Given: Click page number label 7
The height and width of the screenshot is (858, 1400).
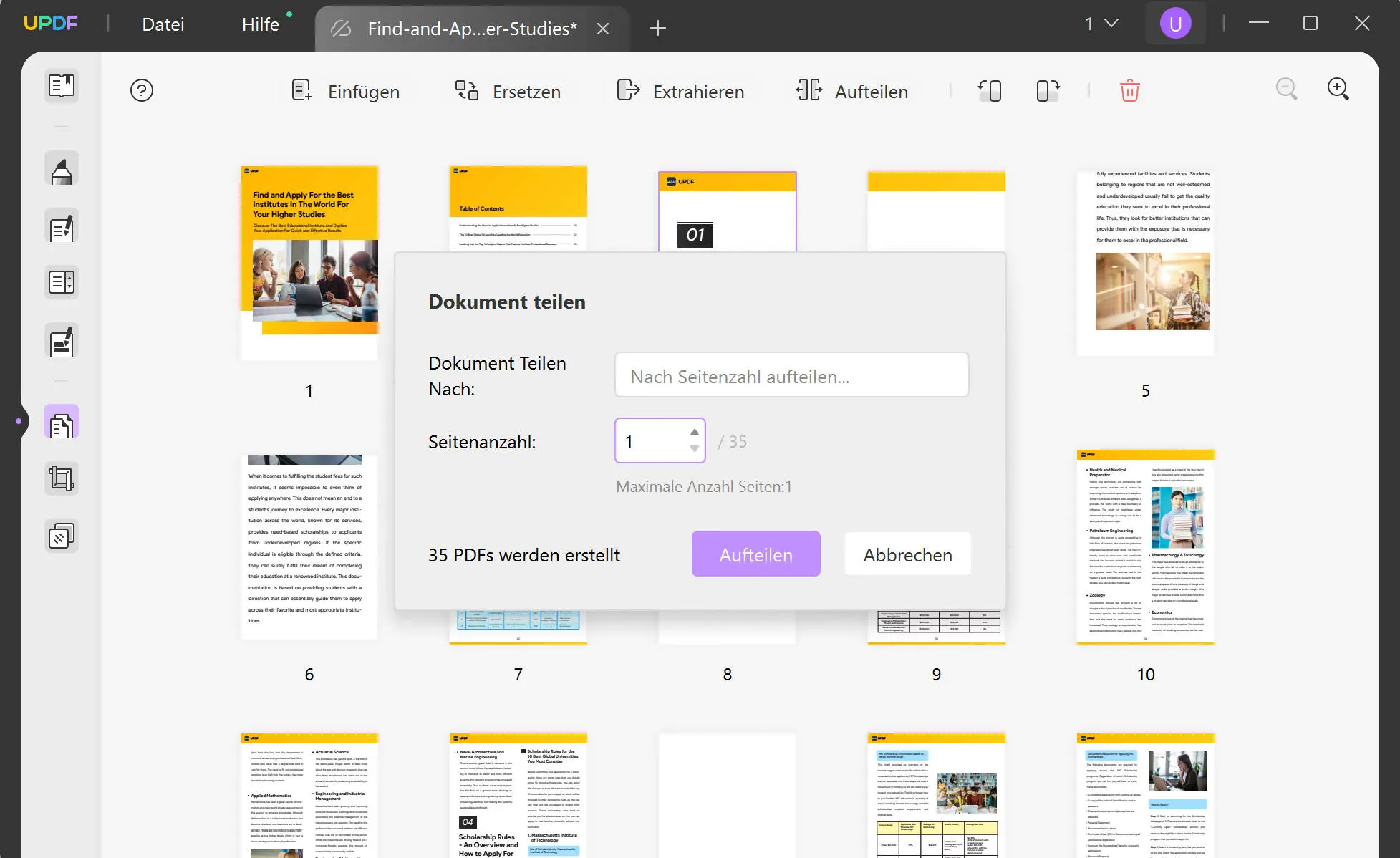Looking at the screenshot, I should 518,675.
